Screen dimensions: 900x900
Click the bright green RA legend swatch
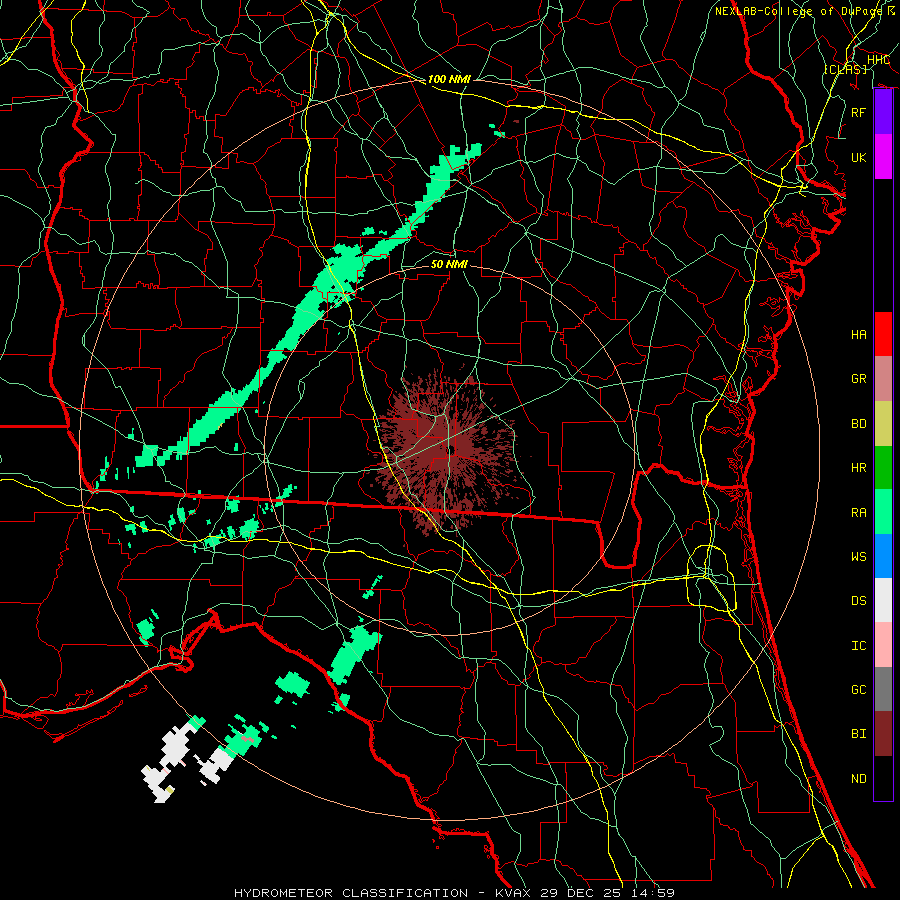point(883,511)
